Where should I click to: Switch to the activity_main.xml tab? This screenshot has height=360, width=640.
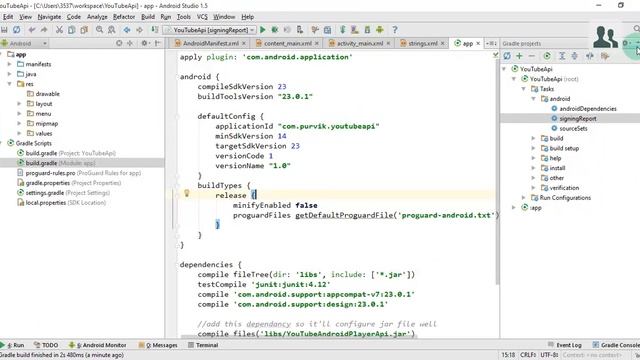tap(360, 43)
